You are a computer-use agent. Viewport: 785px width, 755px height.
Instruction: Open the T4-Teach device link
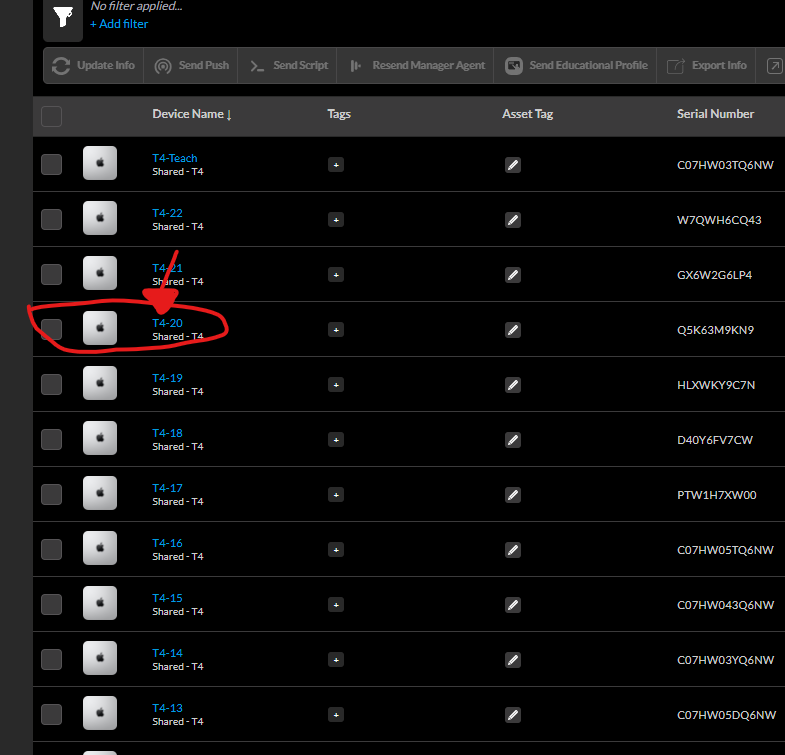(175, 158)
